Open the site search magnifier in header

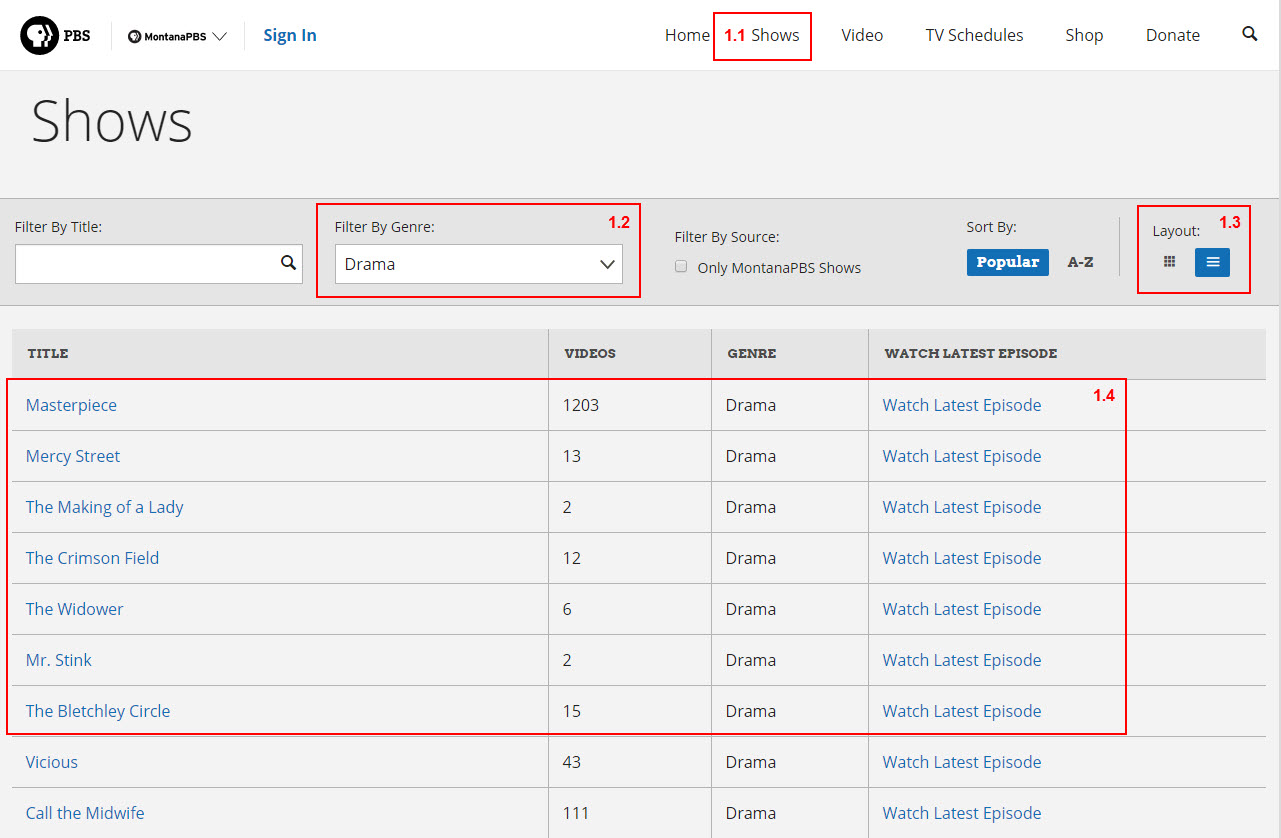pyautogui.click(x=1250, y=34)
